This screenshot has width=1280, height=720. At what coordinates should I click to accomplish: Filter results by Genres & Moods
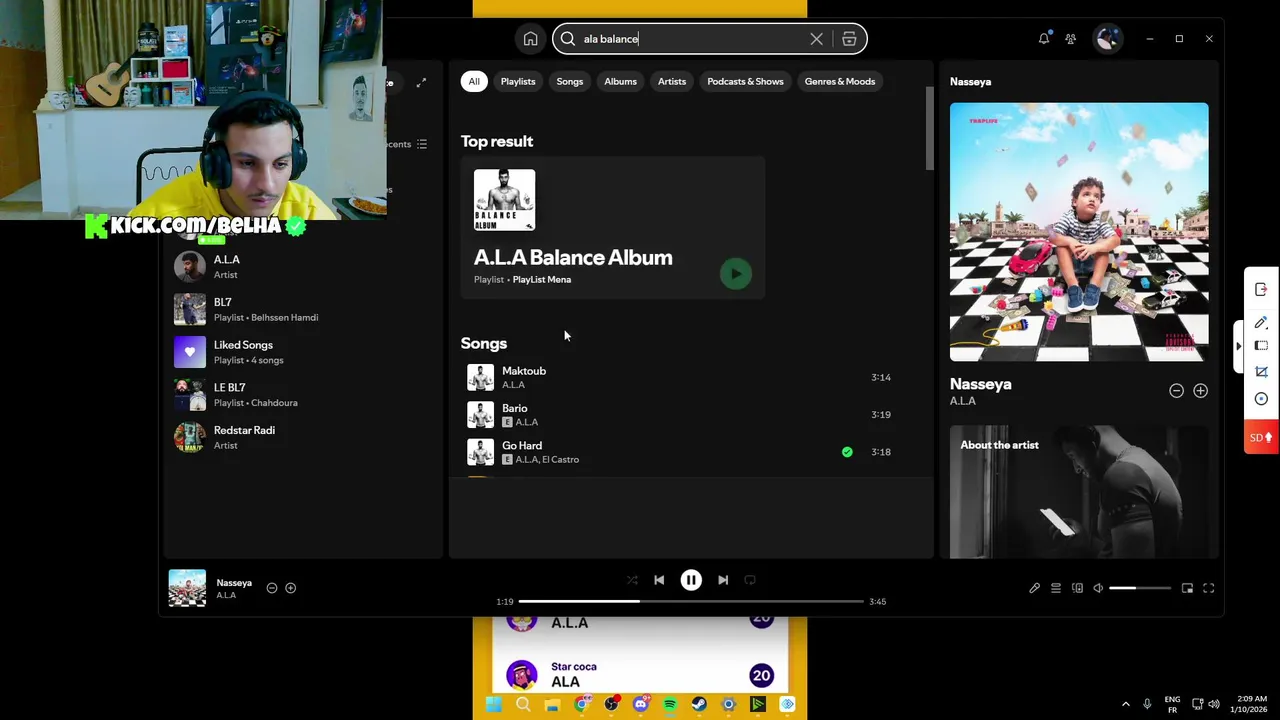pyautogui.click(x=840, y=81)
